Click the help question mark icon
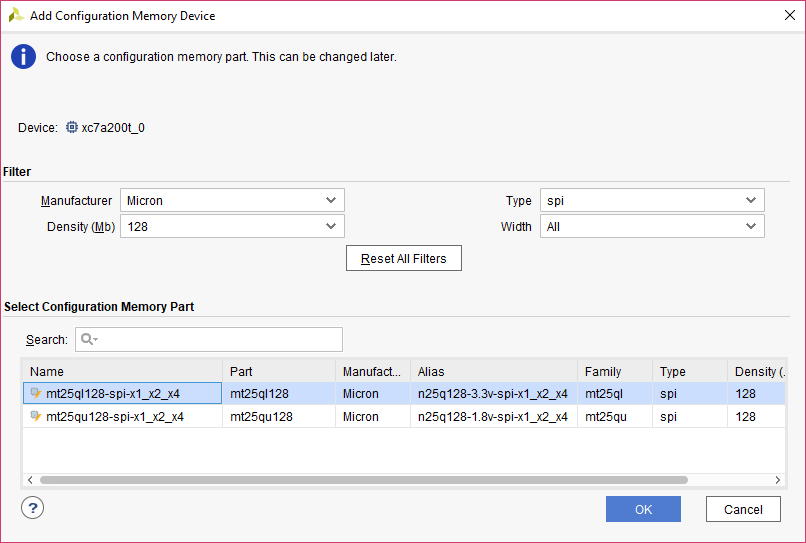This screenshot has height=543, width=806. coord(32,509)
